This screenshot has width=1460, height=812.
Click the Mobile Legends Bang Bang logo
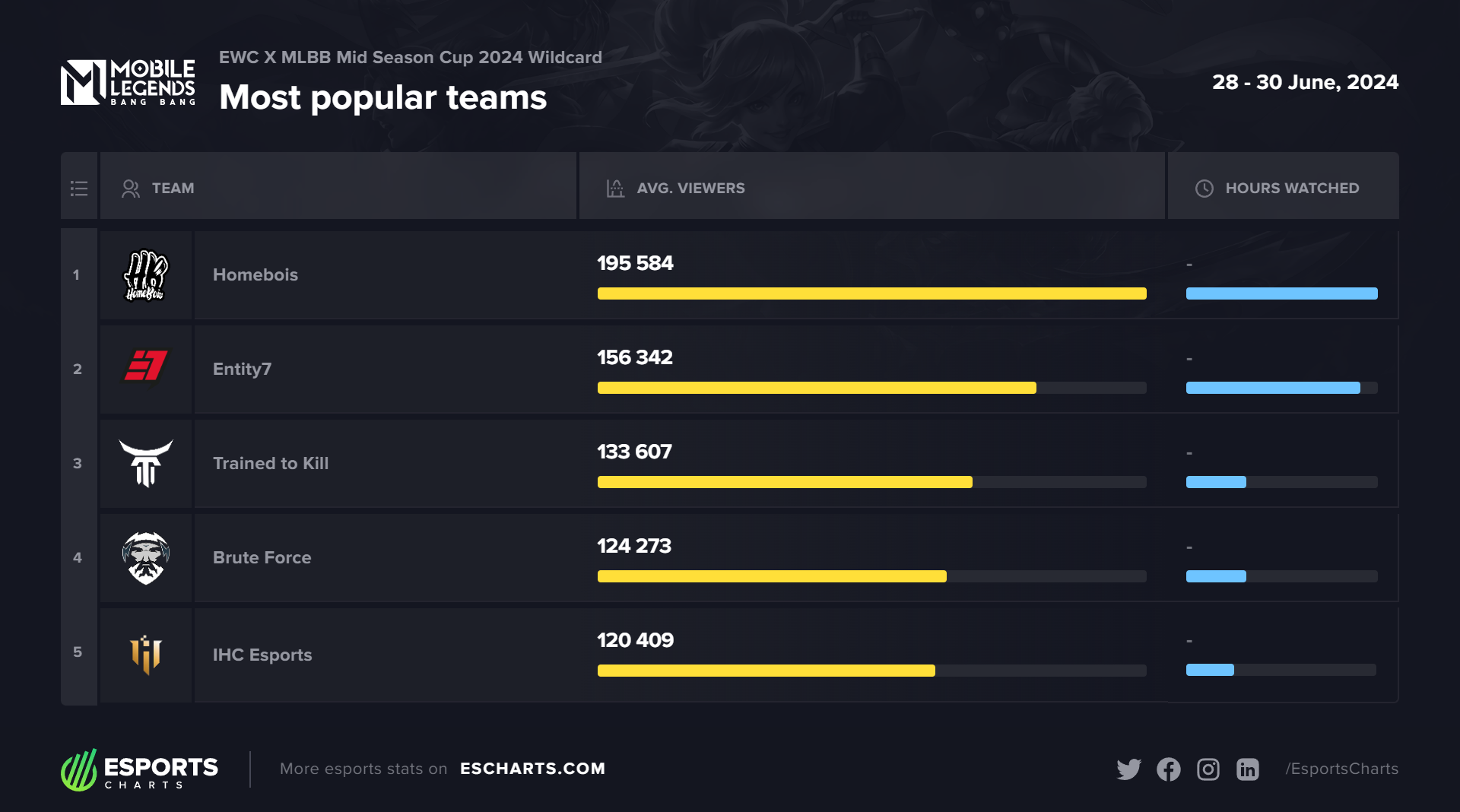pyautogui.click(x=128, y=82)
